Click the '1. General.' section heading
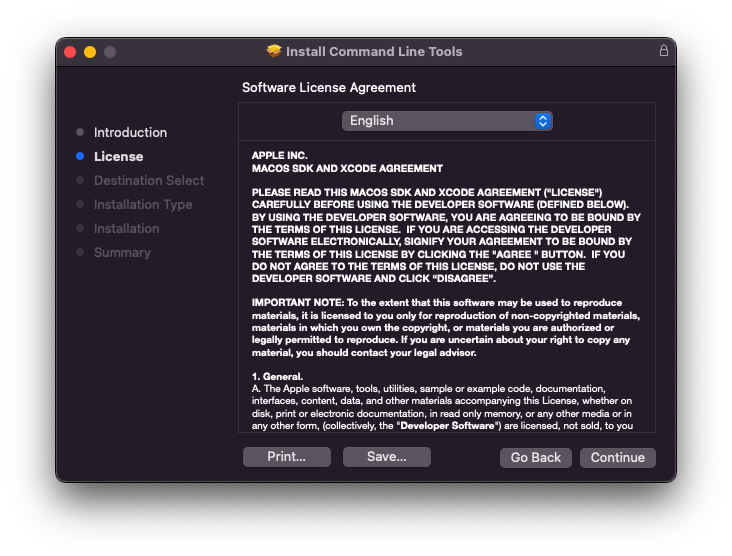This screenshot has width=732, height=556. (x=277, y=376)
